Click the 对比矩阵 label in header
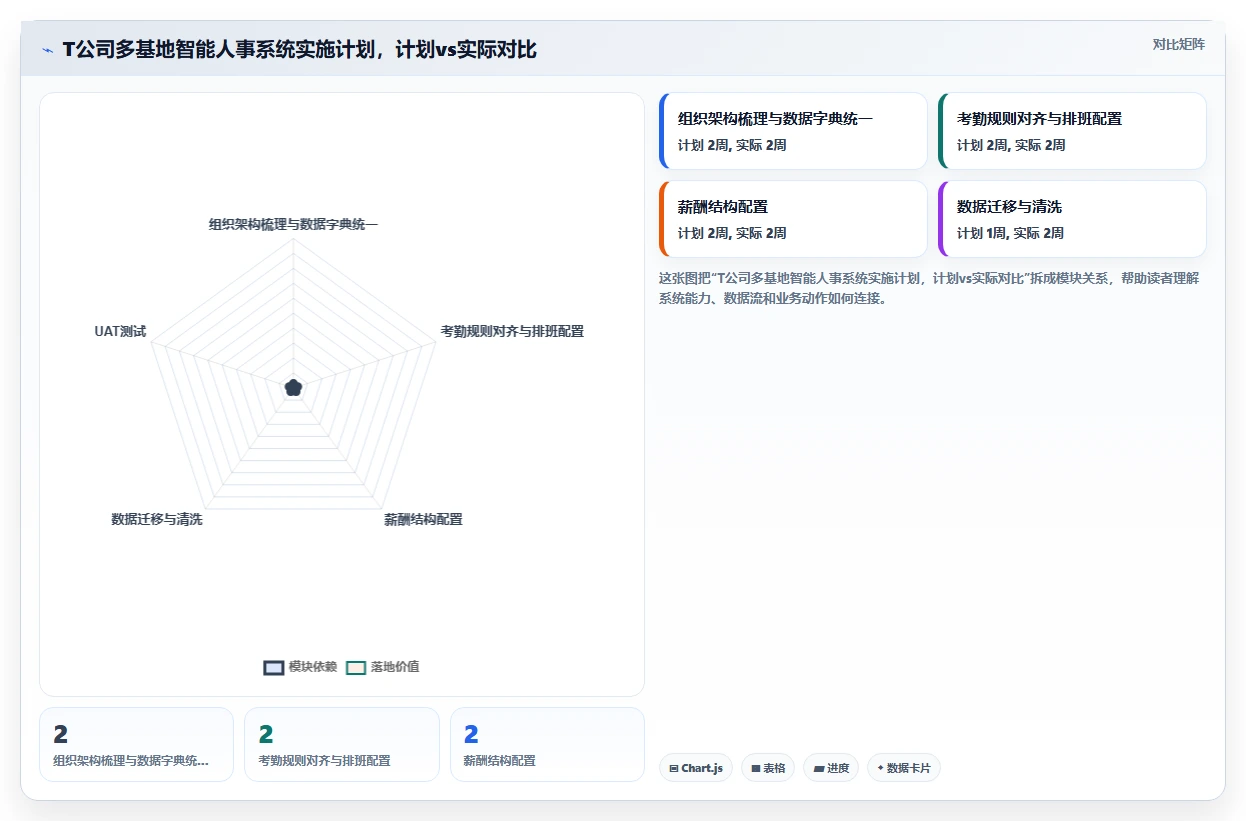1246x821 pixels. pyautogui.click(x=1178, y=44)
